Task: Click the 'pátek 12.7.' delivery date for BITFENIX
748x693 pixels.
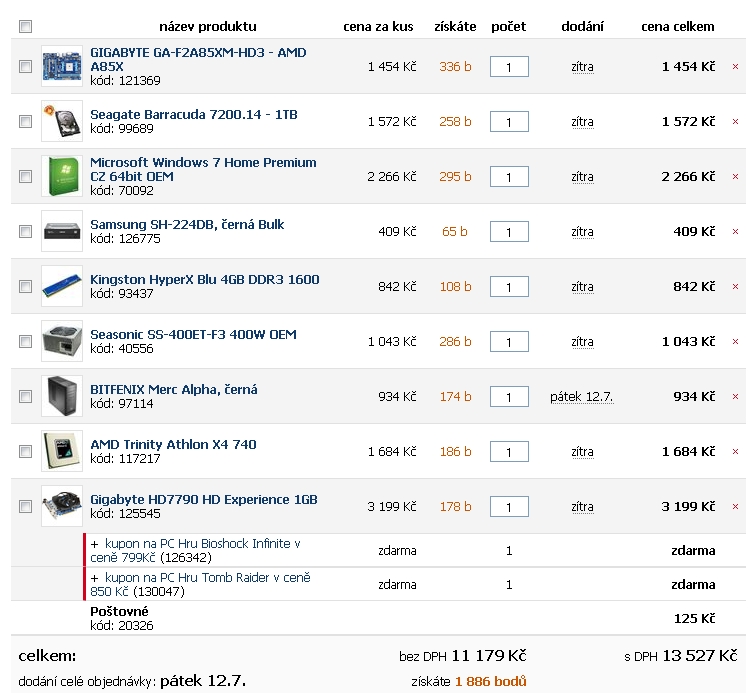Action: pyautogui.click(x=581, y=397)
